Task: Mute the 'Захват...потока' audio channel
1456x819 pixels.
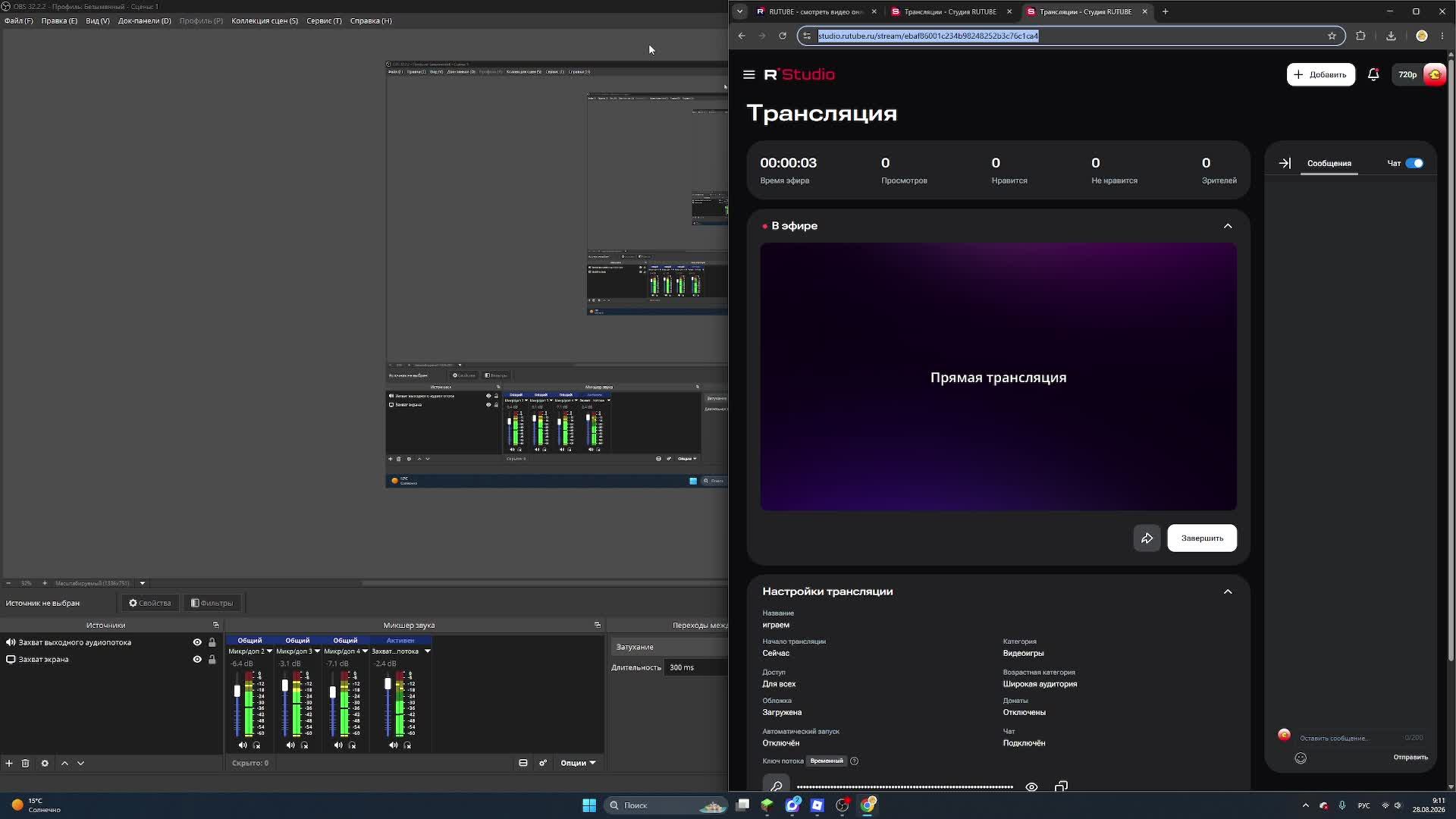Action: (393, 745)
